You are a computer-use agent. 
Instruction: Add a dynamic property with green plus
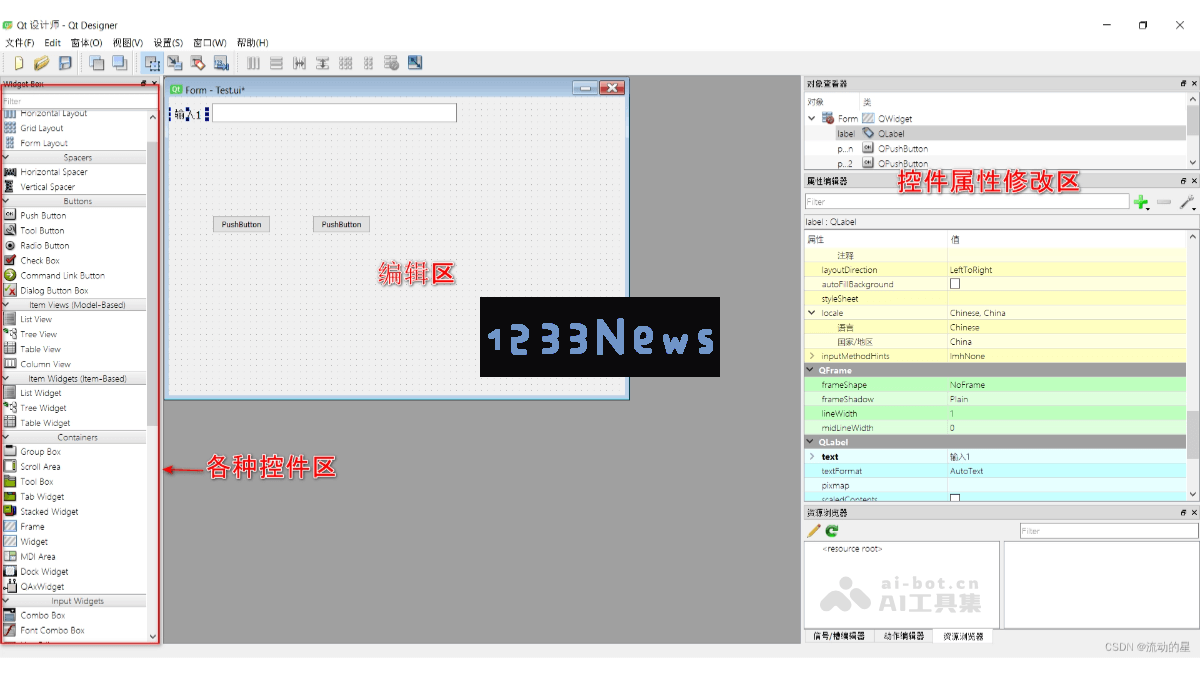[1141, 202]
